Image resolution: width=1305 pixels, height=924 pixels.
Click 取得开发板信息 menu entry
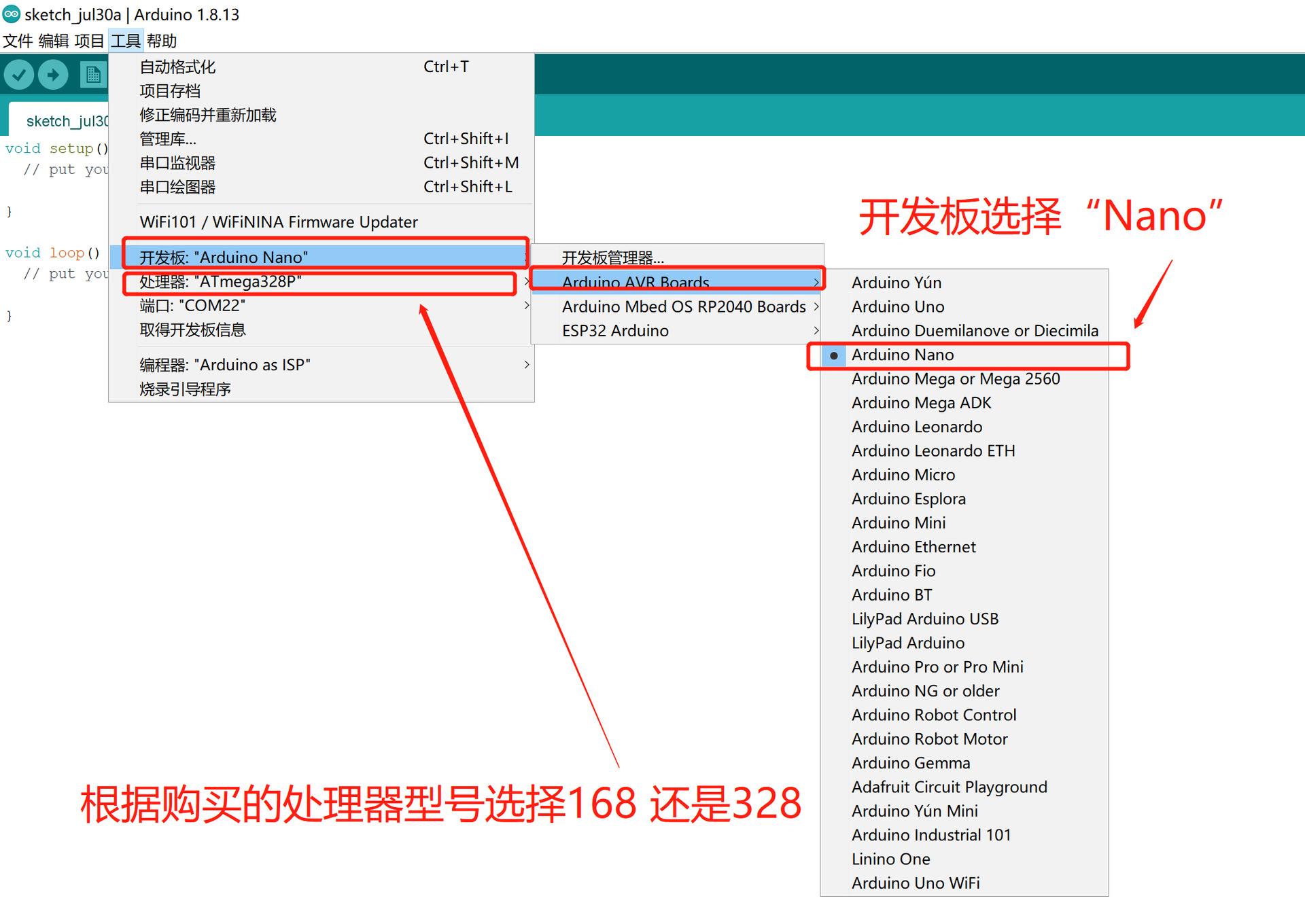click(192, 330)
